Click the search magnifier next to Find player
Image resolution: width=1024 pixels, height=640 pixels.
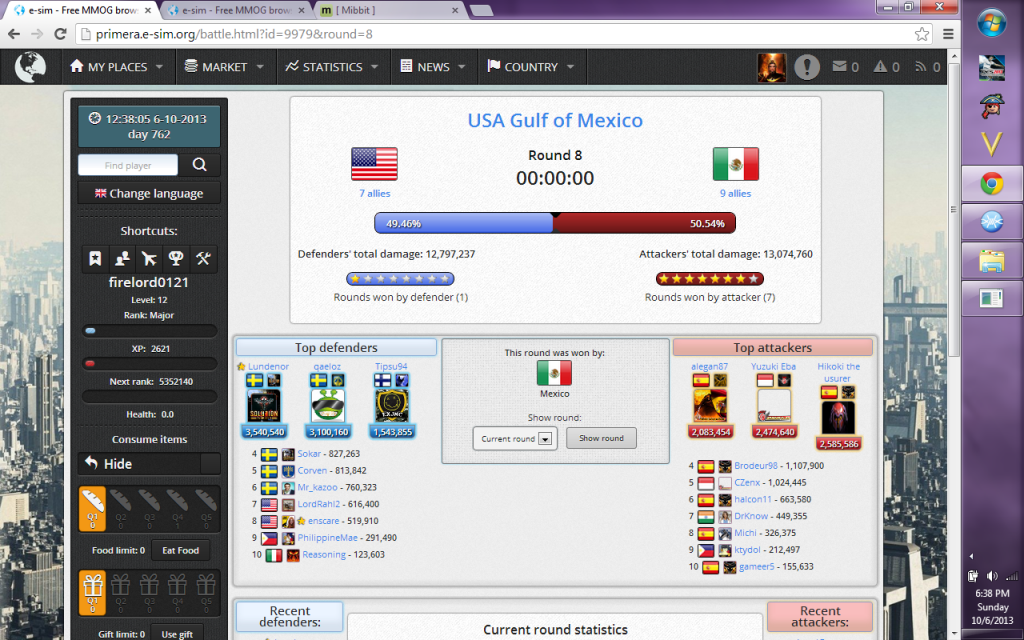[x=200, y=165]
